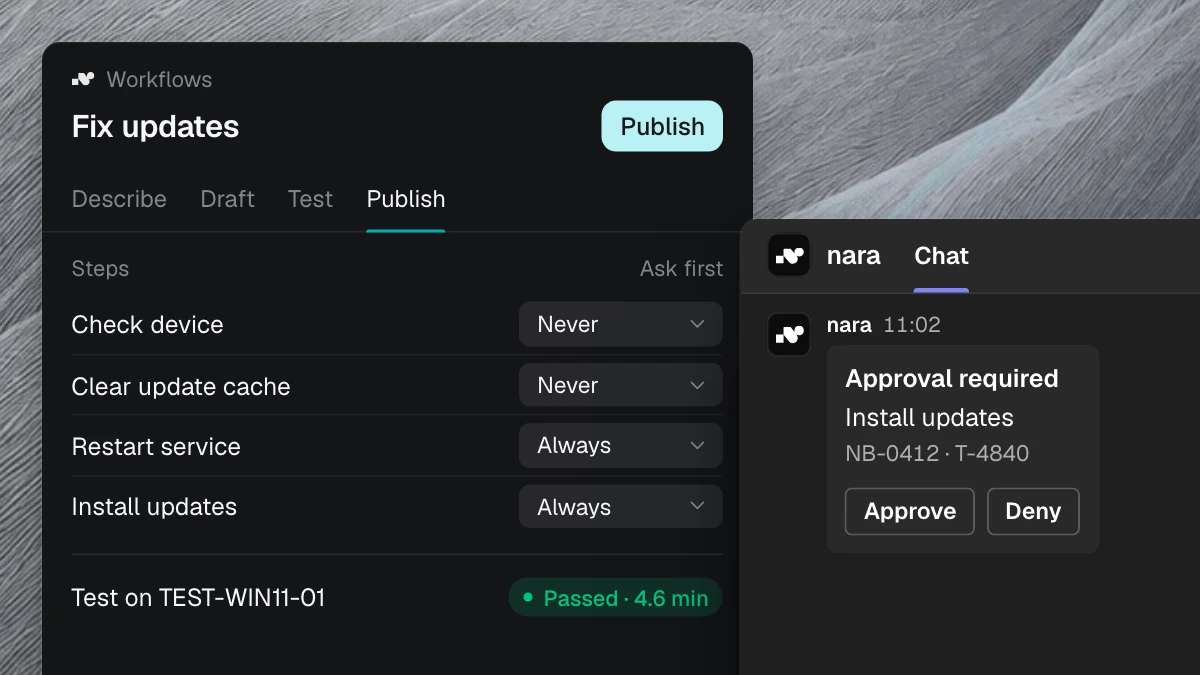
Task: Click the NB-0412 · T-4840 reference text
Action: click(937, 453)
